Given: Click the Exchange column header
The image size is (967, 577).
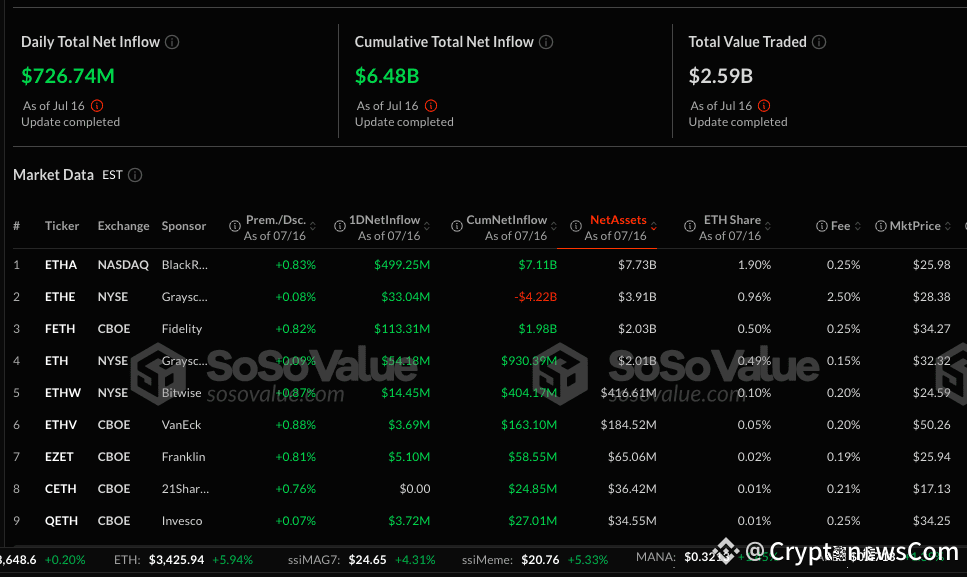Looking at the screenshot, I should point(123,226).
